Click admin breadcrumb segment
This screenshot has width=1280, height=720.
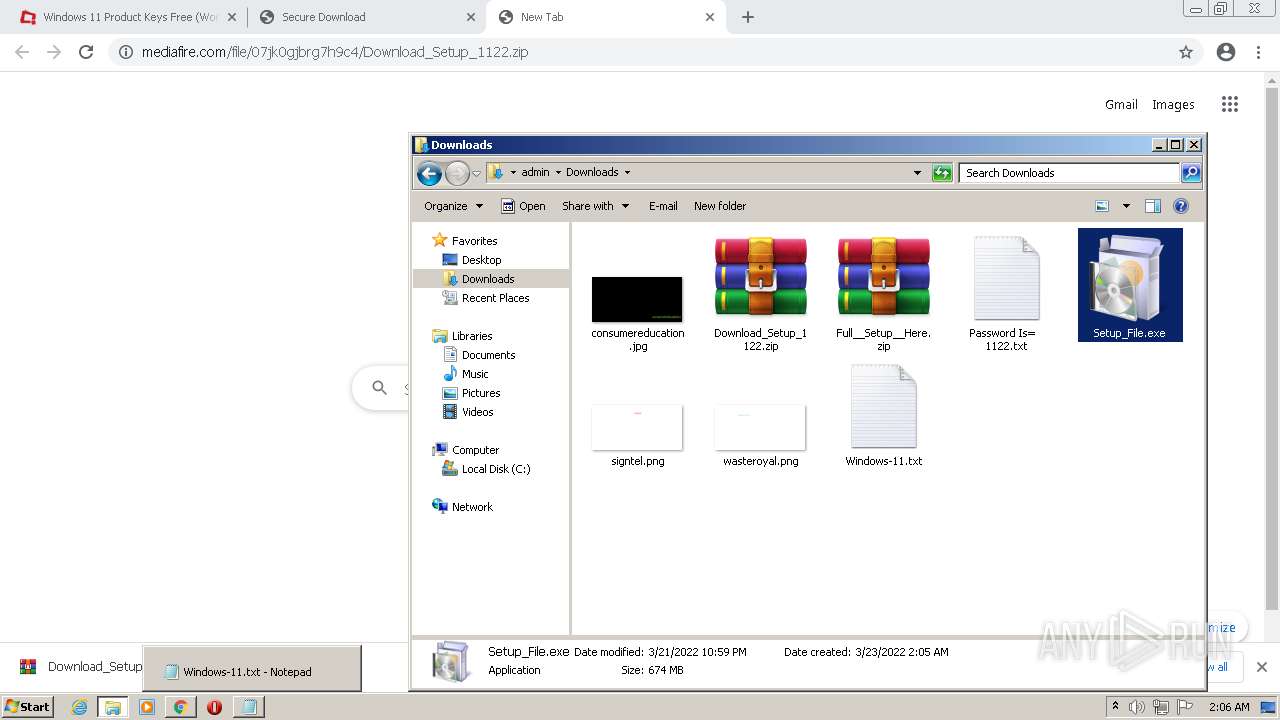(535, 172)
